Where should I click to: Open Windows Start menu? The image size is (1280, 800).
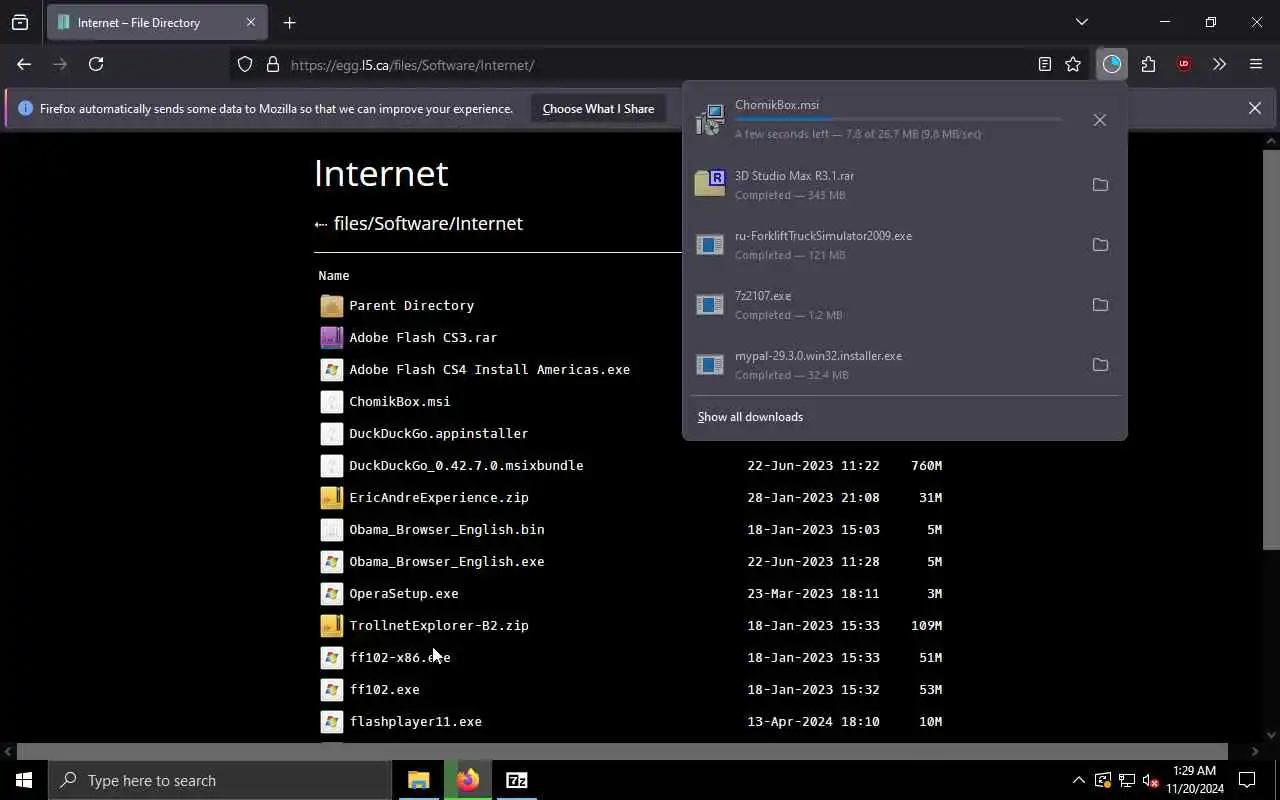point(24,780)
